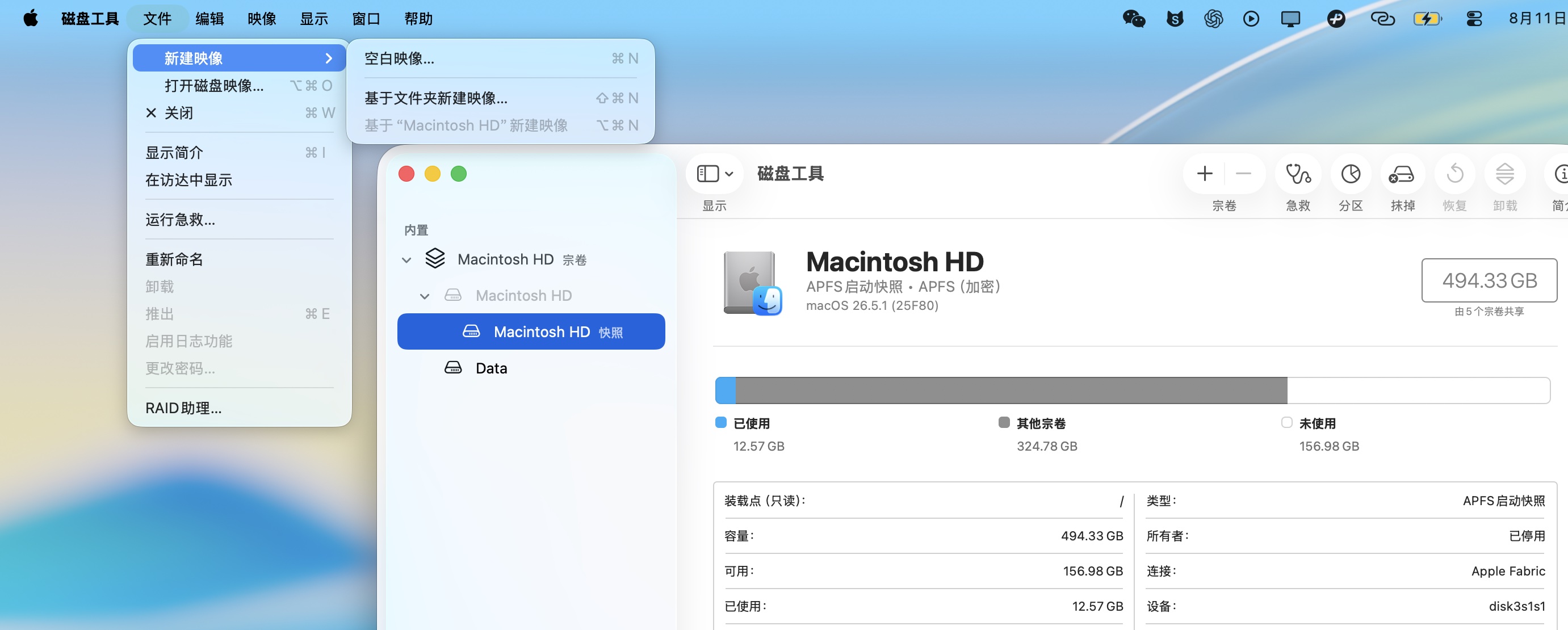Open the Apple menu
Screen dimensions: 1568x630
(31, 18)
